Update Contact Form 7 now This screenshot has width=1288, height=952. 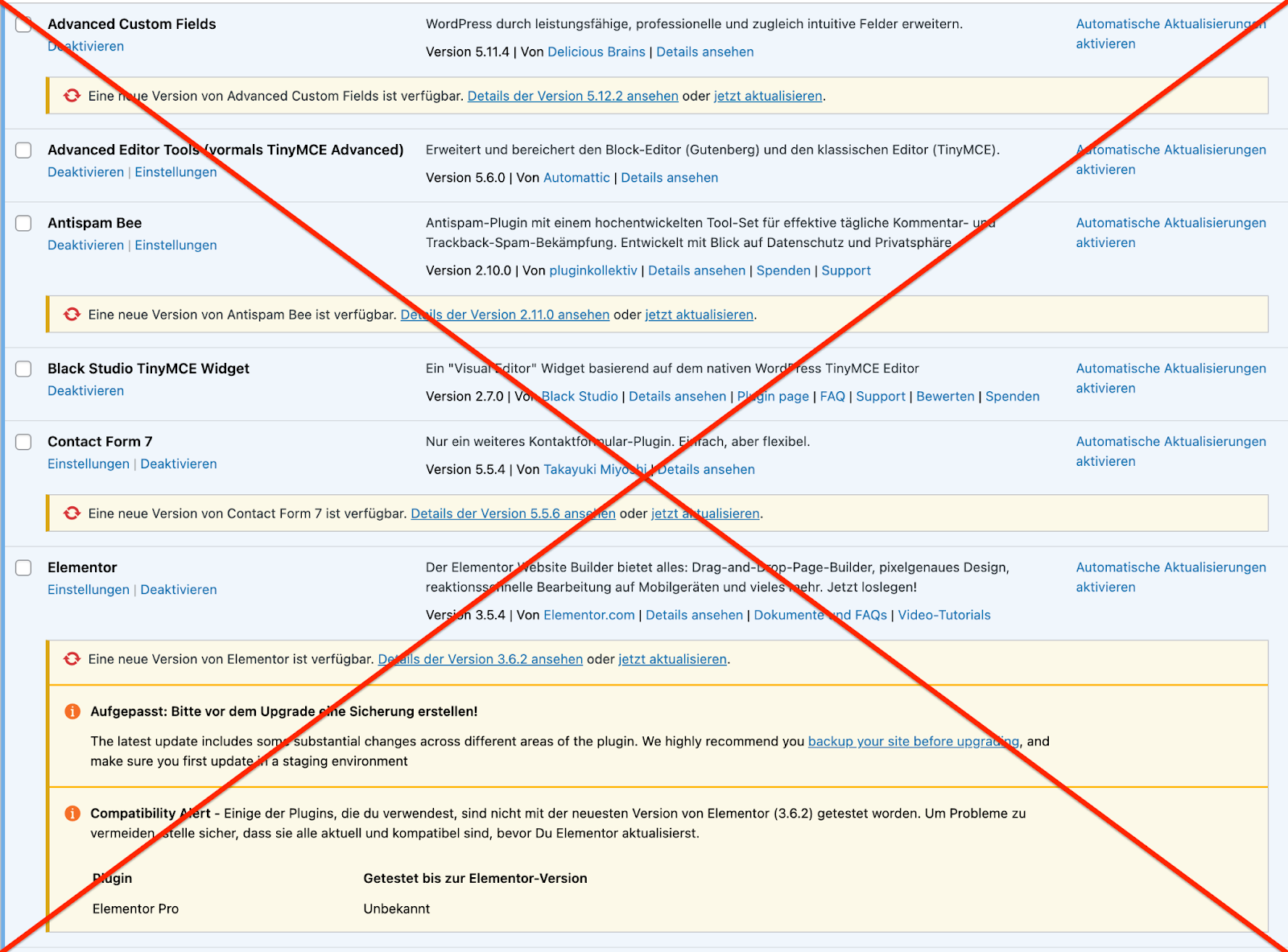click(x=705, y=514)
